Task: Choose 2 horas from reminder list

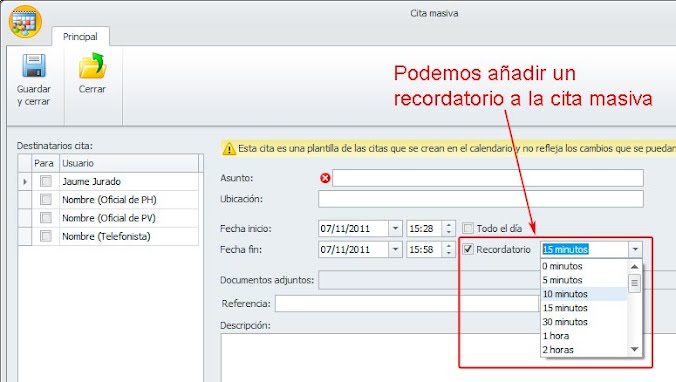Action: [584, 350]
